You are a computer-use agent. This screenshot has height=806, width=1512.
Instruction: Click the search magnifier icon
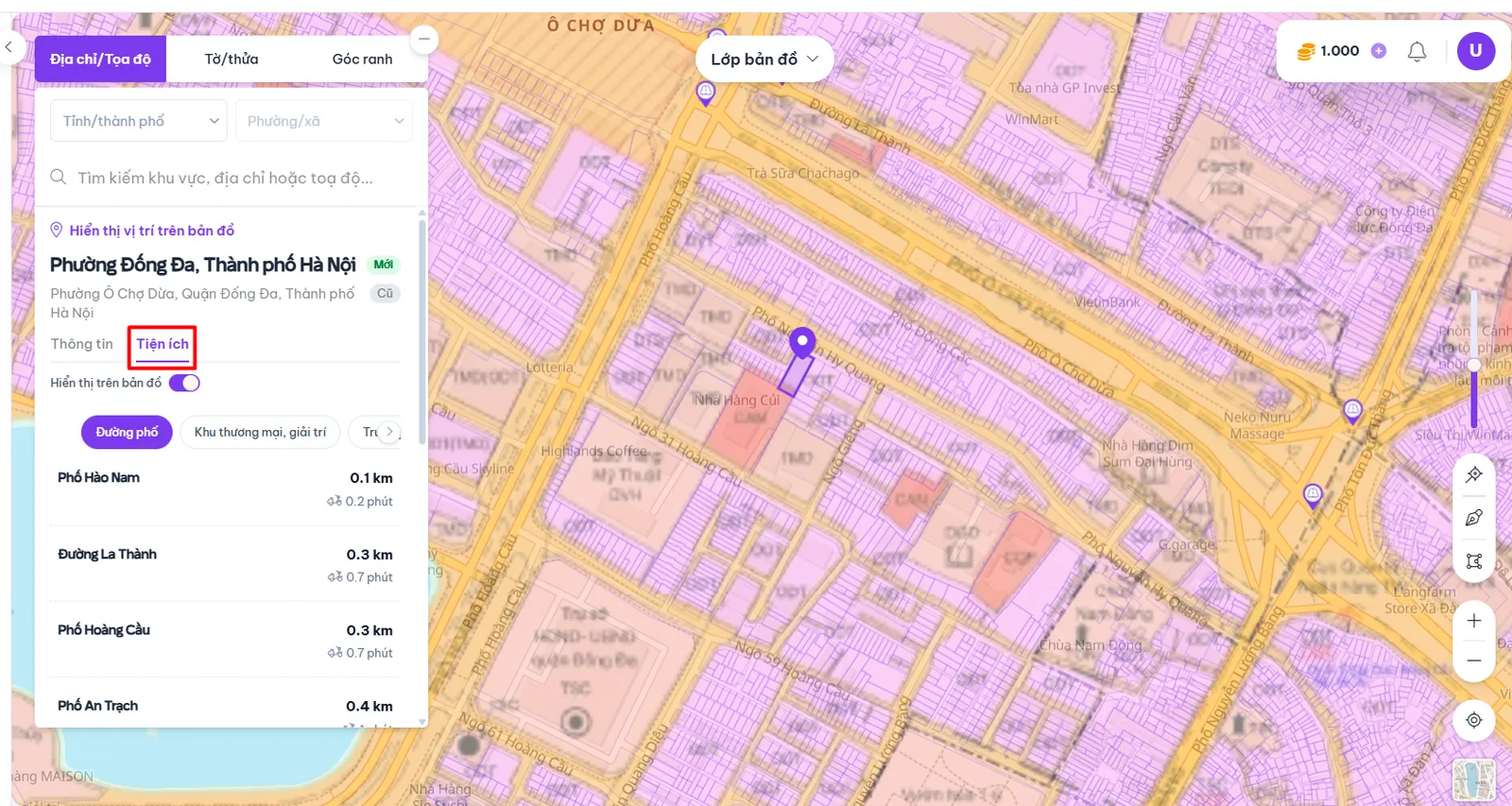click(59, 177)
